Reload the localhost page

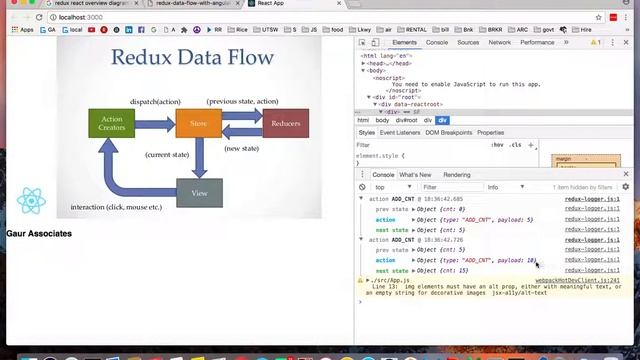point(39,17)
